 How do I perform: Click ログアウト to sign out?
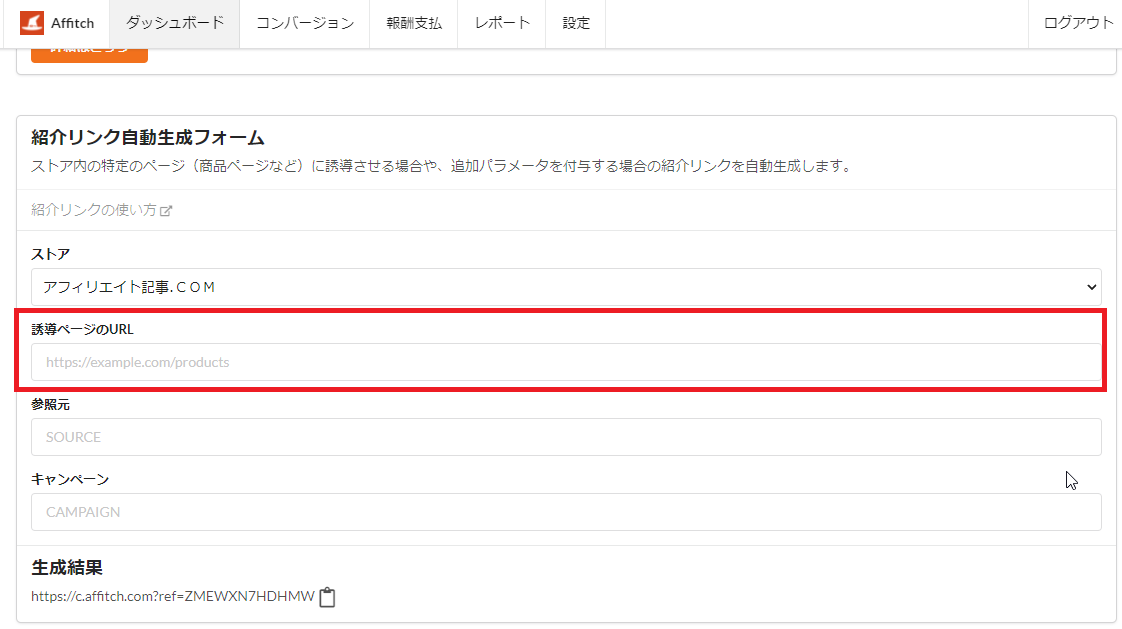[x=1078, y=23]
